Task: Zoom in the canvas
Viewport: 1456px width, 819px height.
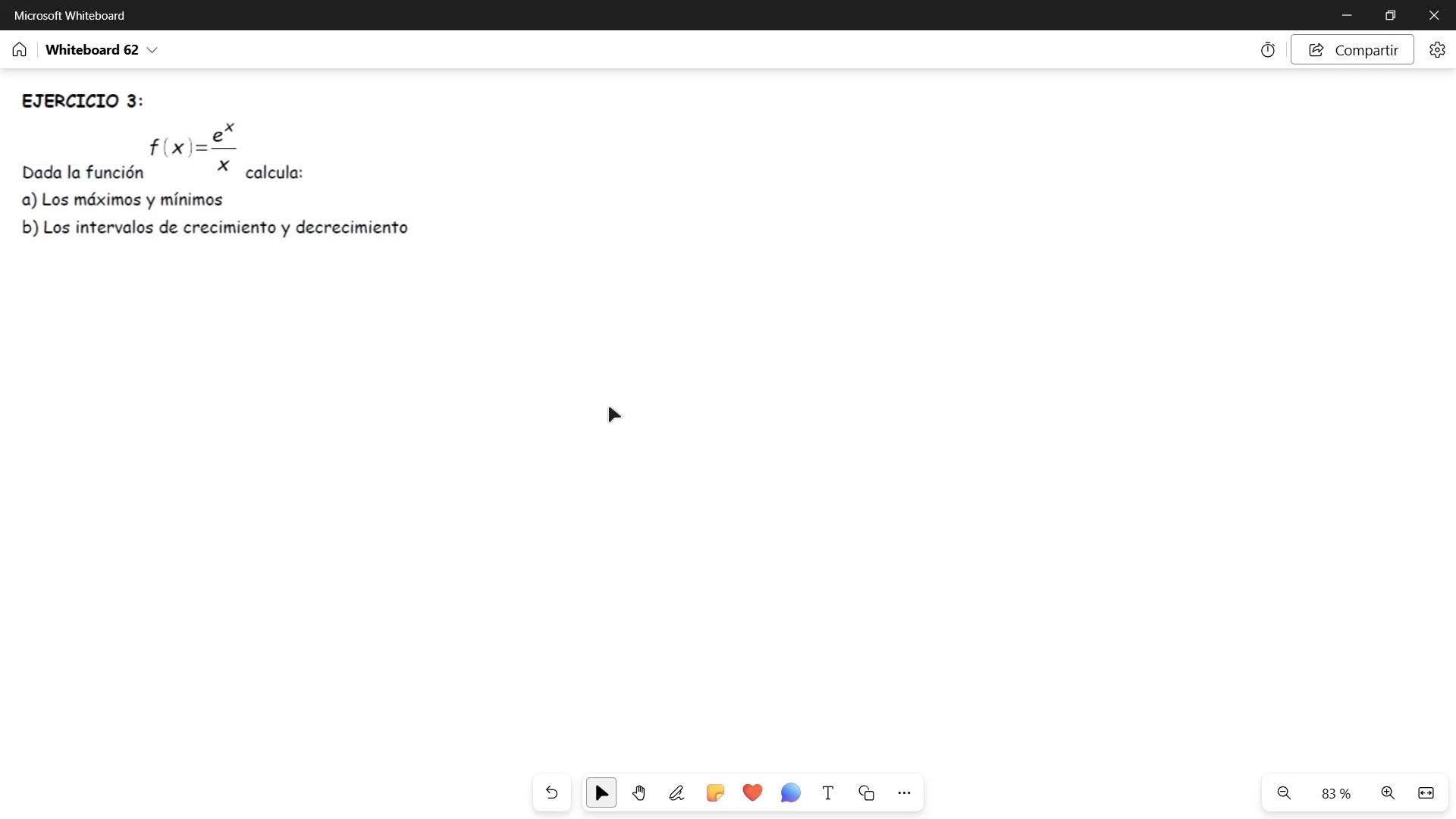Action: [1388, 793]
